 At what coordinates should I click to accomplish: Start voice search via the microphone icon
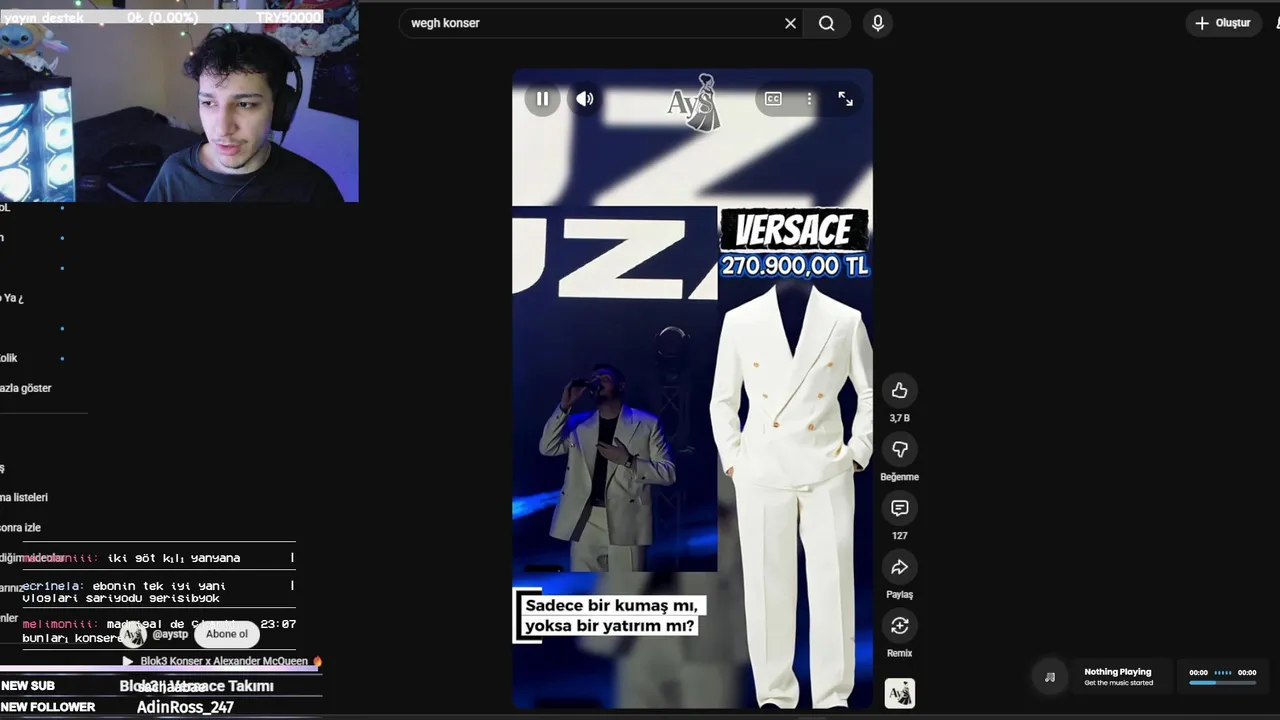878,23
